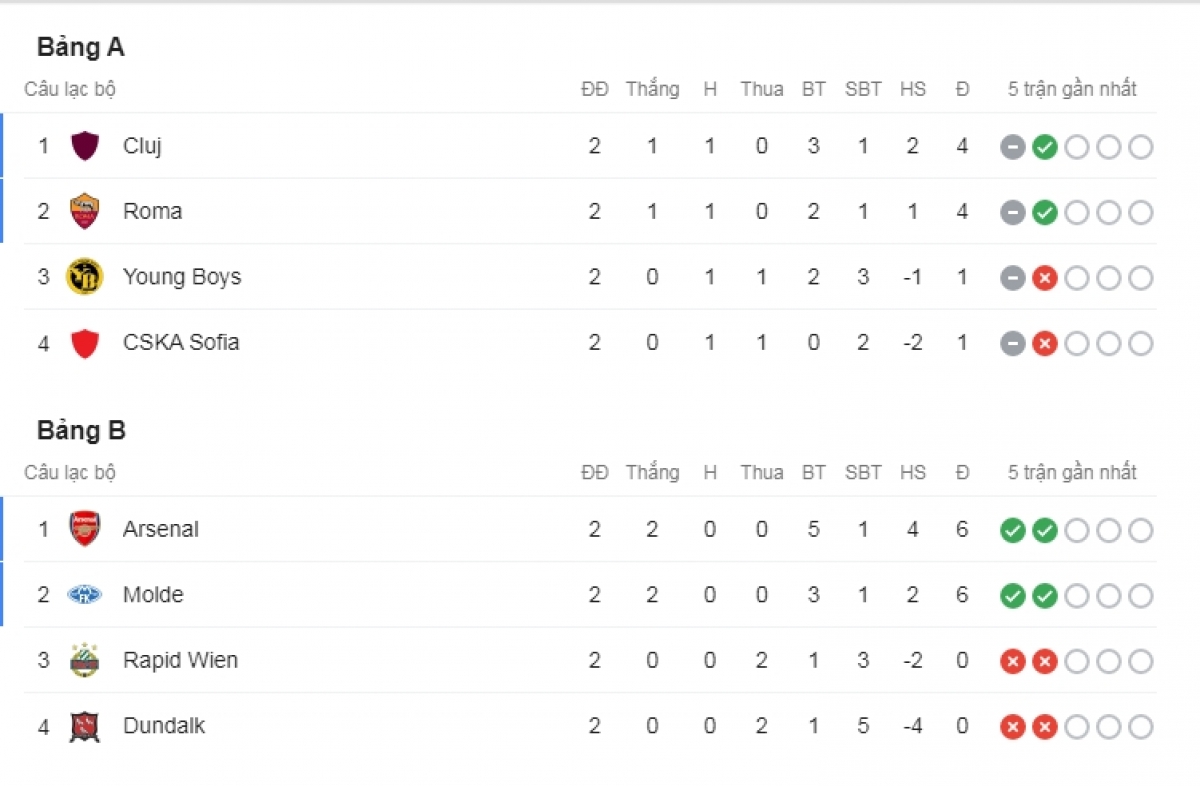Screen dimensions: 1200x786
Task: Click the Arsenal club crest icon
Action: [85, 529]
